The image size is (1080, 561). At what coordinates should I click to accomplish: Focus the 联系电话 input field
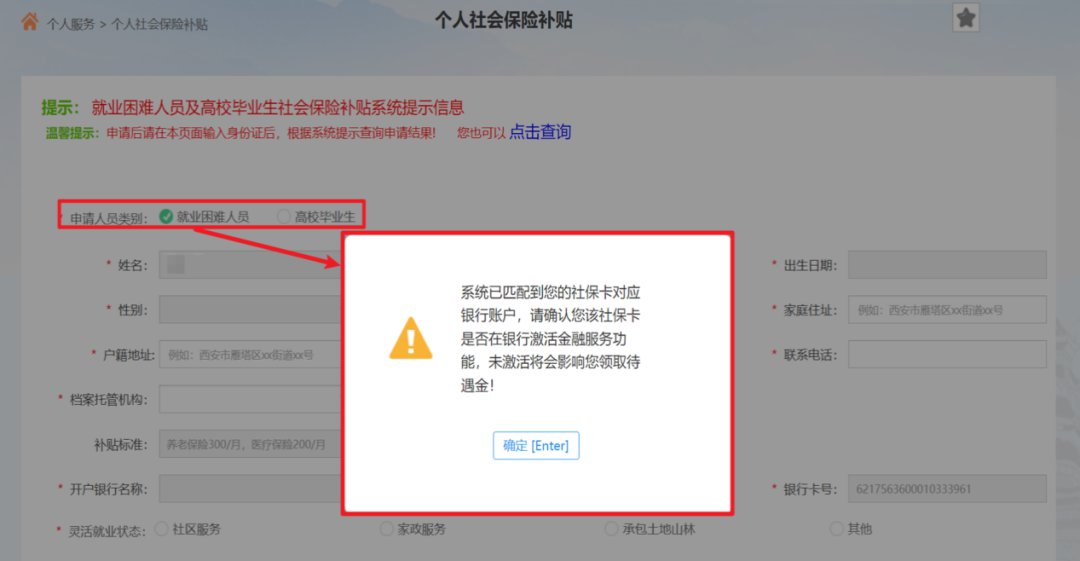[947, 354]
